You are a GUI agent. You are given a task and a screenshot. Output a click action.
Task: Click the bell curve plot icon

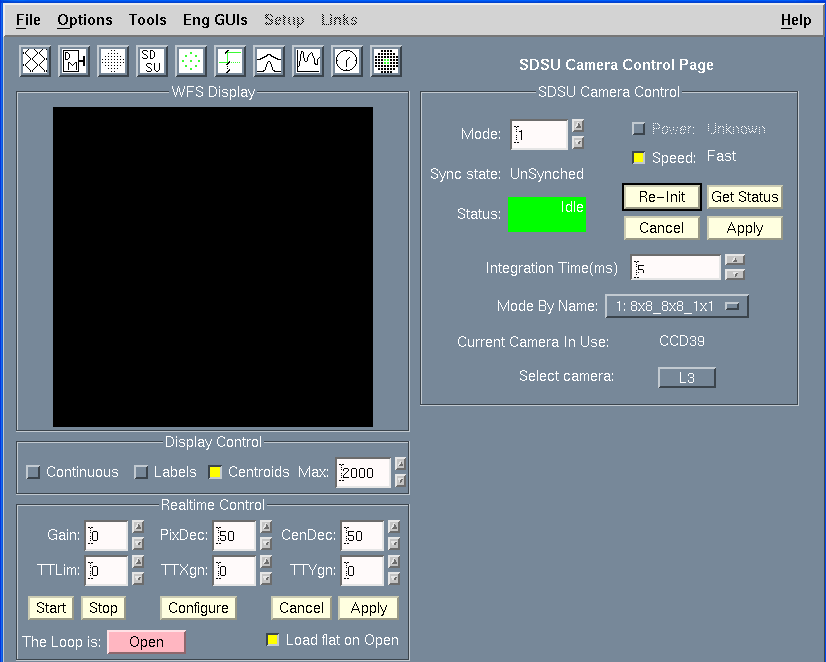(269, 61)
